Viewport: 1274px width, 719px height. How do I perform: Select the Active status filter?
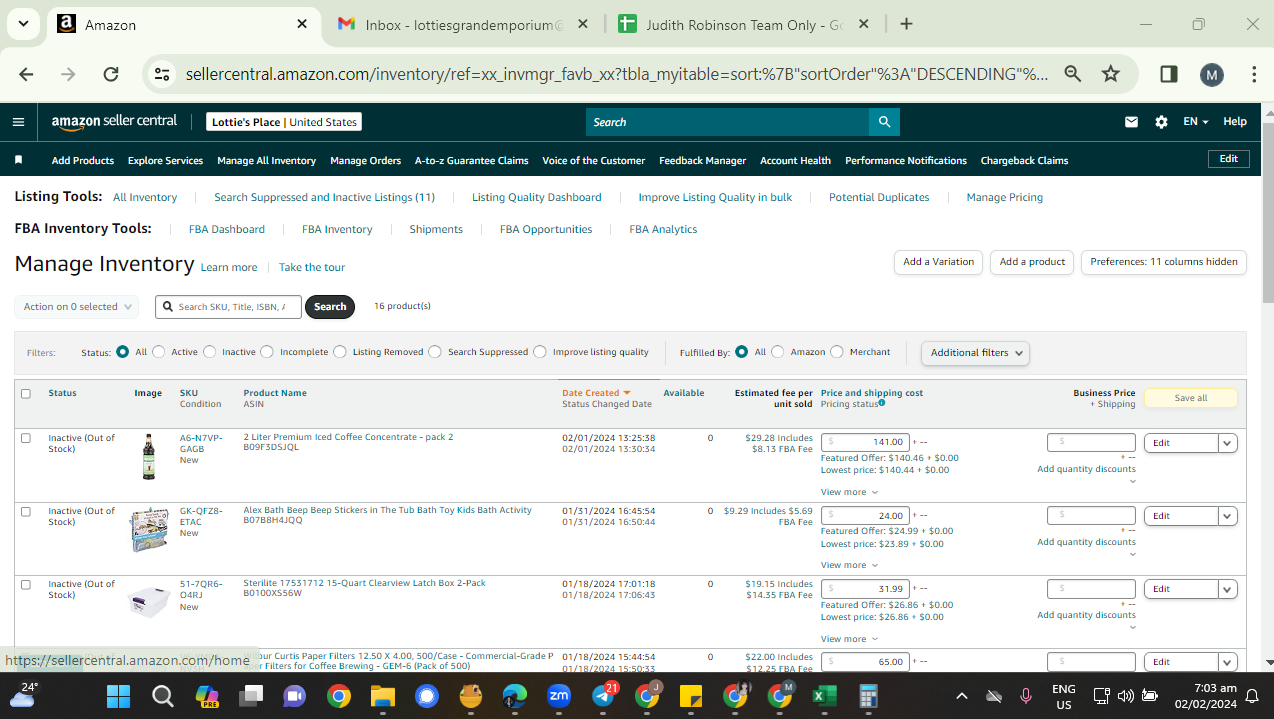click(x=159, y=352)
